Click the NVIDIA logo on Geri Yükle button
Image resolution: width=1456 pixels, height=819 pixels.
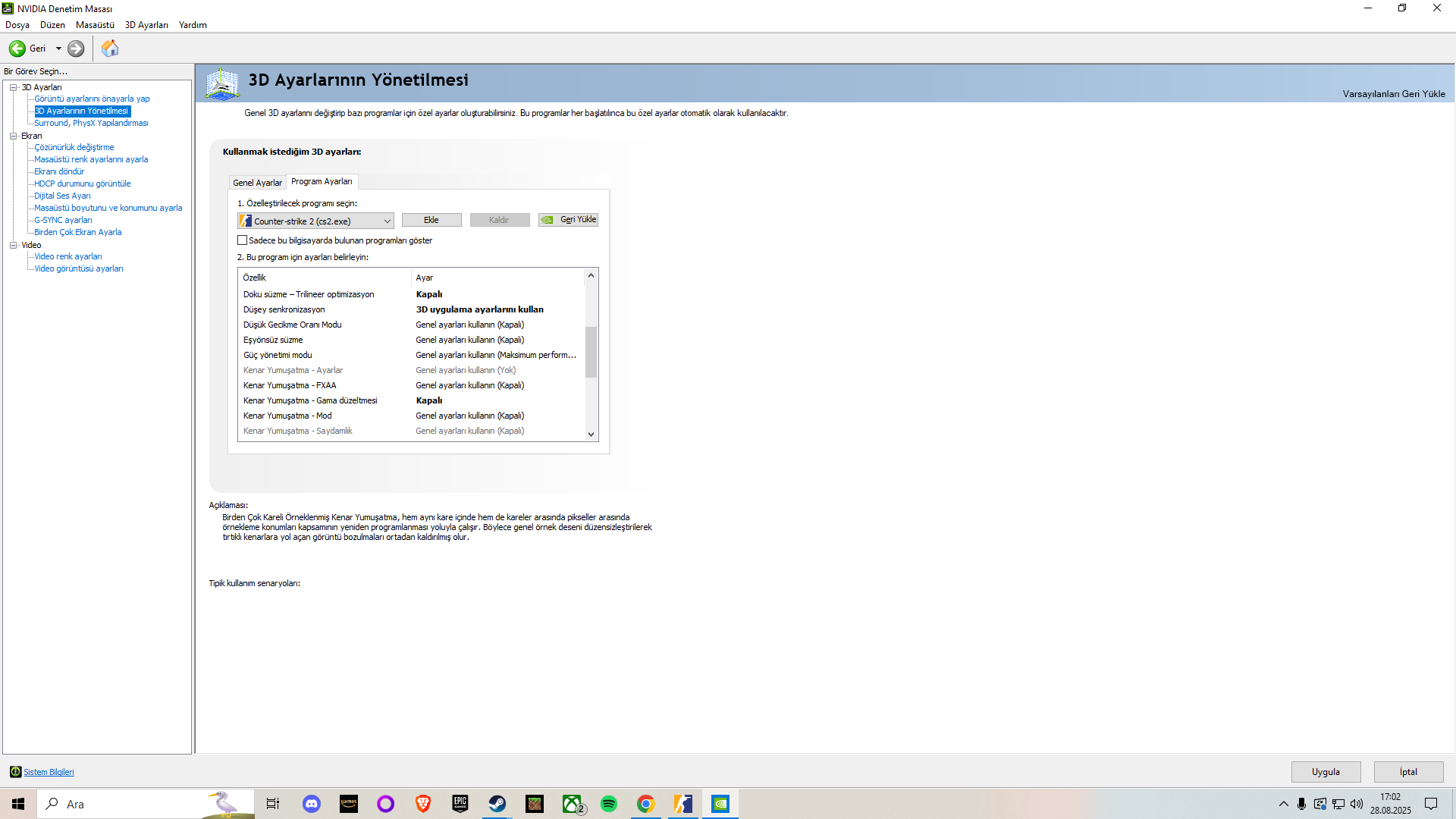[548, 220]
